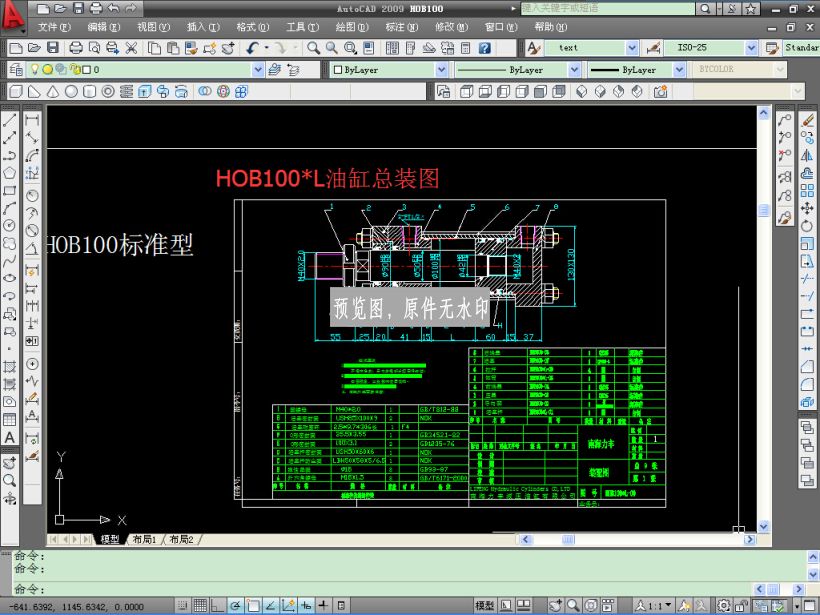The height and width of the screenshot is (615, 820).
Task: Select the Multiline Text 'A' tool
Action: point(10,437)
